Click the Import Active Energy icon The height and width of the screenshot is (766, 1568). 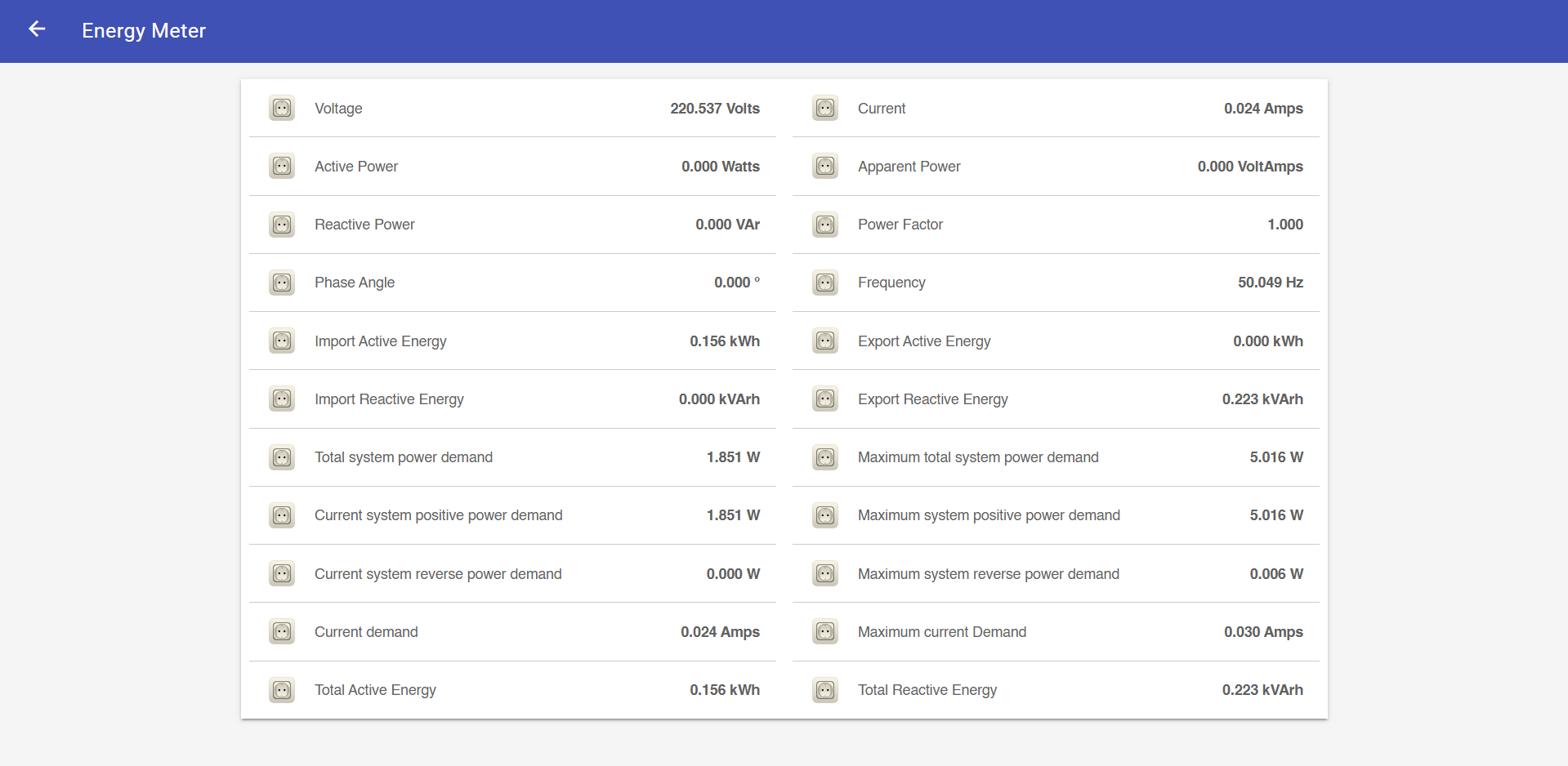[x=282, y=341]
